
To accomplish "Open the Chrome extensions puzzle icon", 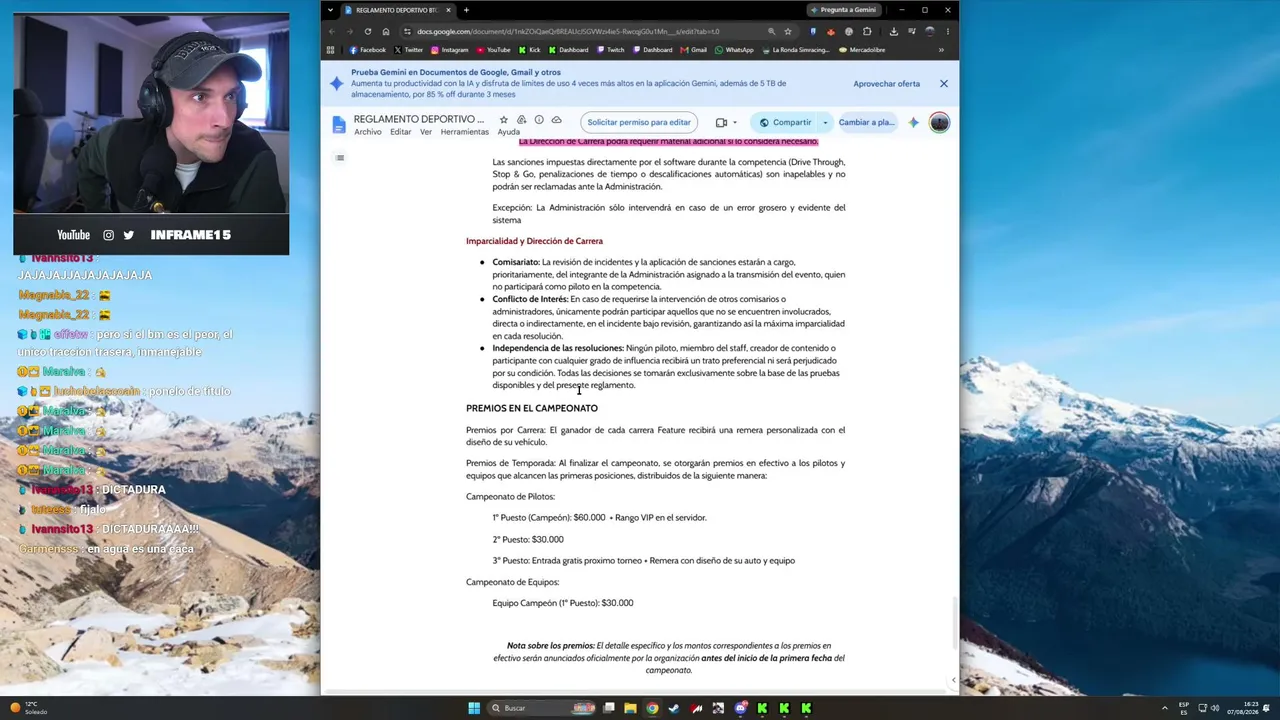I will (867, 31).
